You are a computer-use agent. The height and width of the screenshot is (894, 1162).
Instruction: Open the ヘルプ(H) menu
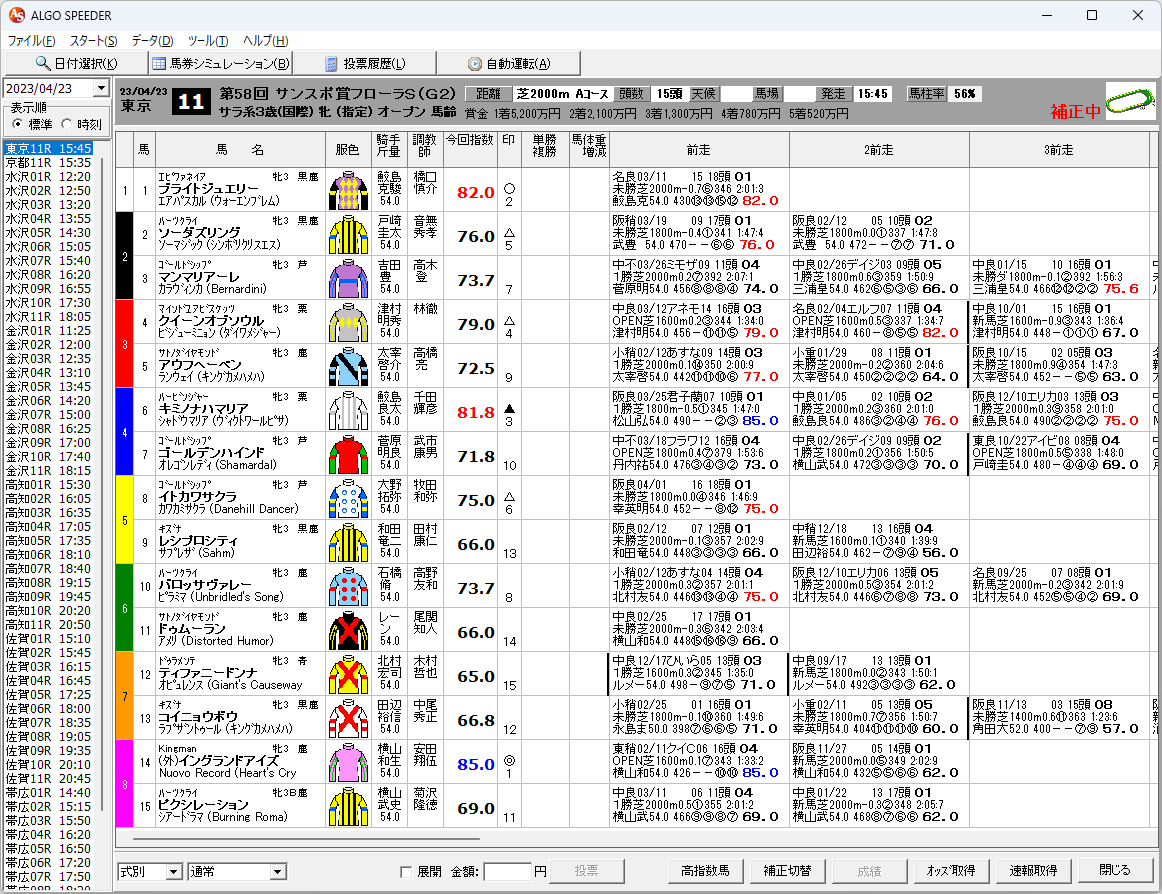(265, 41)
